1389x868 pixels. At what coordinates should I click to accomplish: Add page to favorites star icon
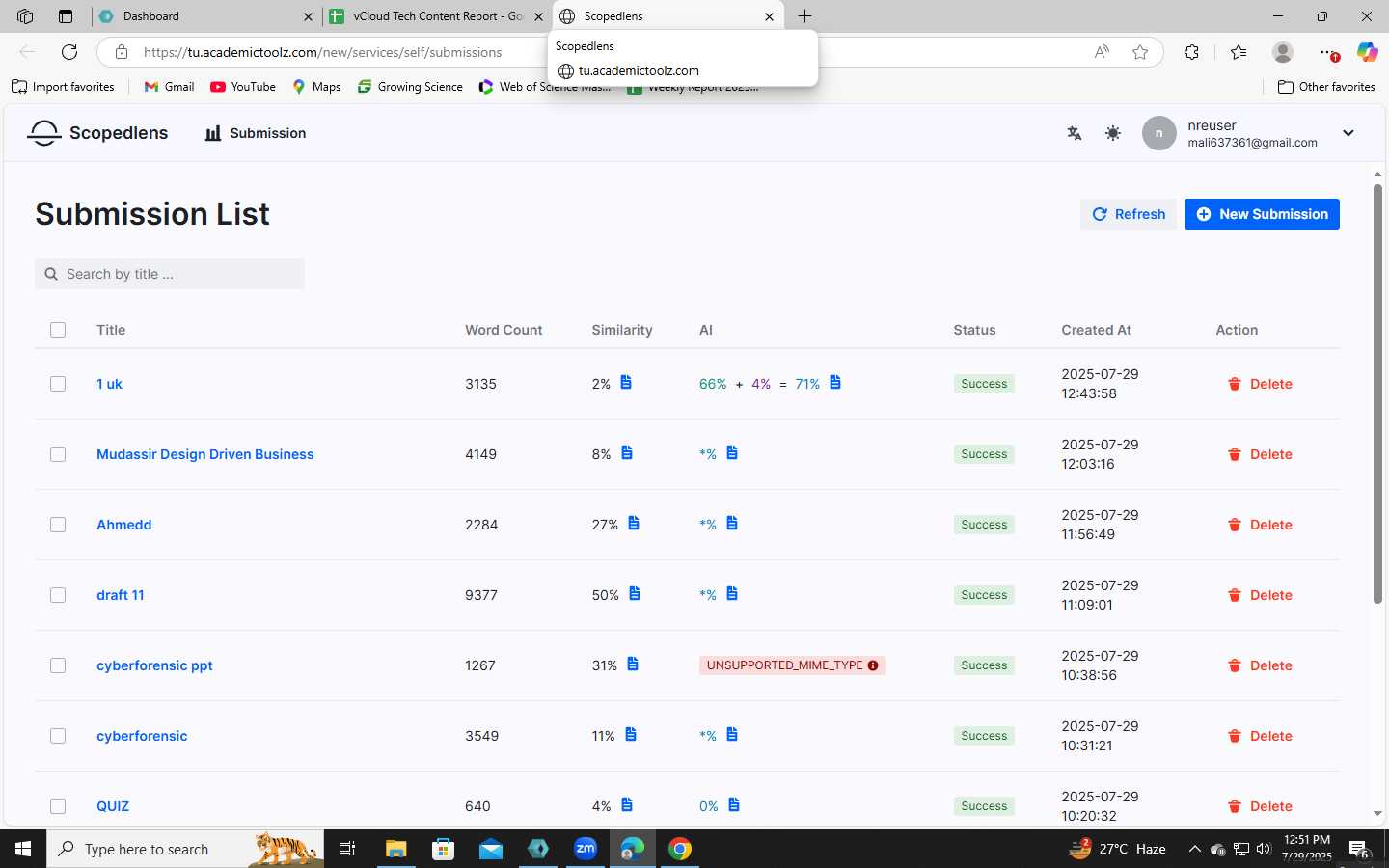click(1140, 52)
